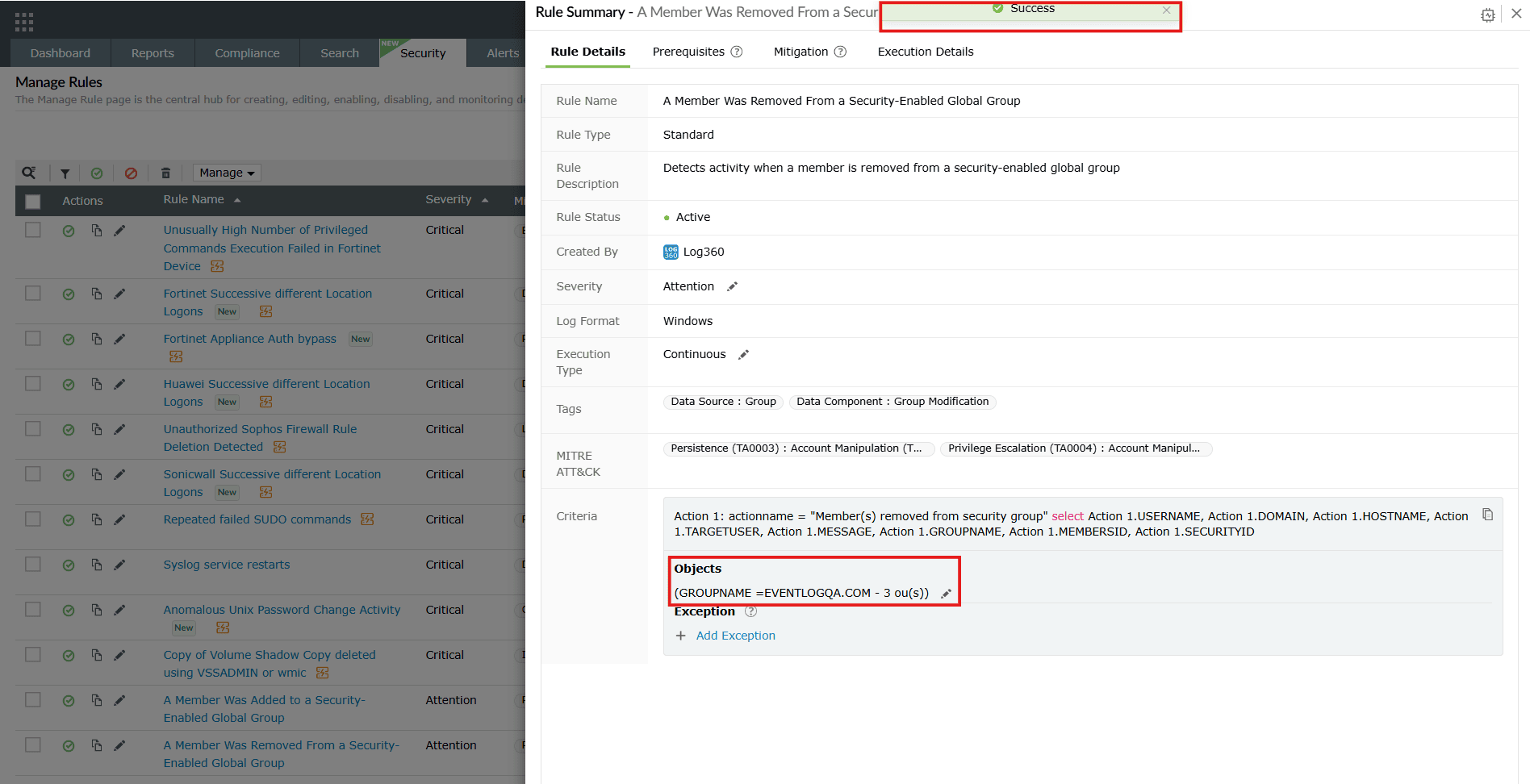Open the Execution Details tab
Screen dimensions: 1530x784
[x=925, y=52]
